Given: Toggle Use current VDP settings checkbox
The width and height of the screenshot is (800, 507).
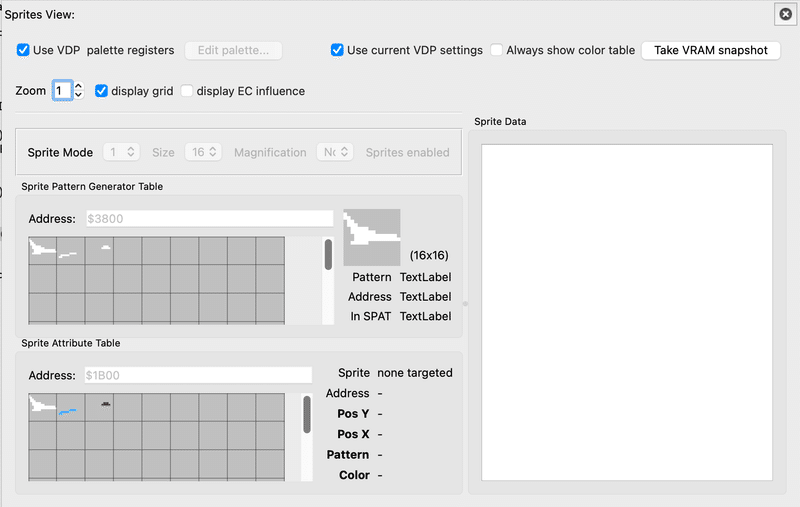Looking at the screenshot, I should 337,50.
